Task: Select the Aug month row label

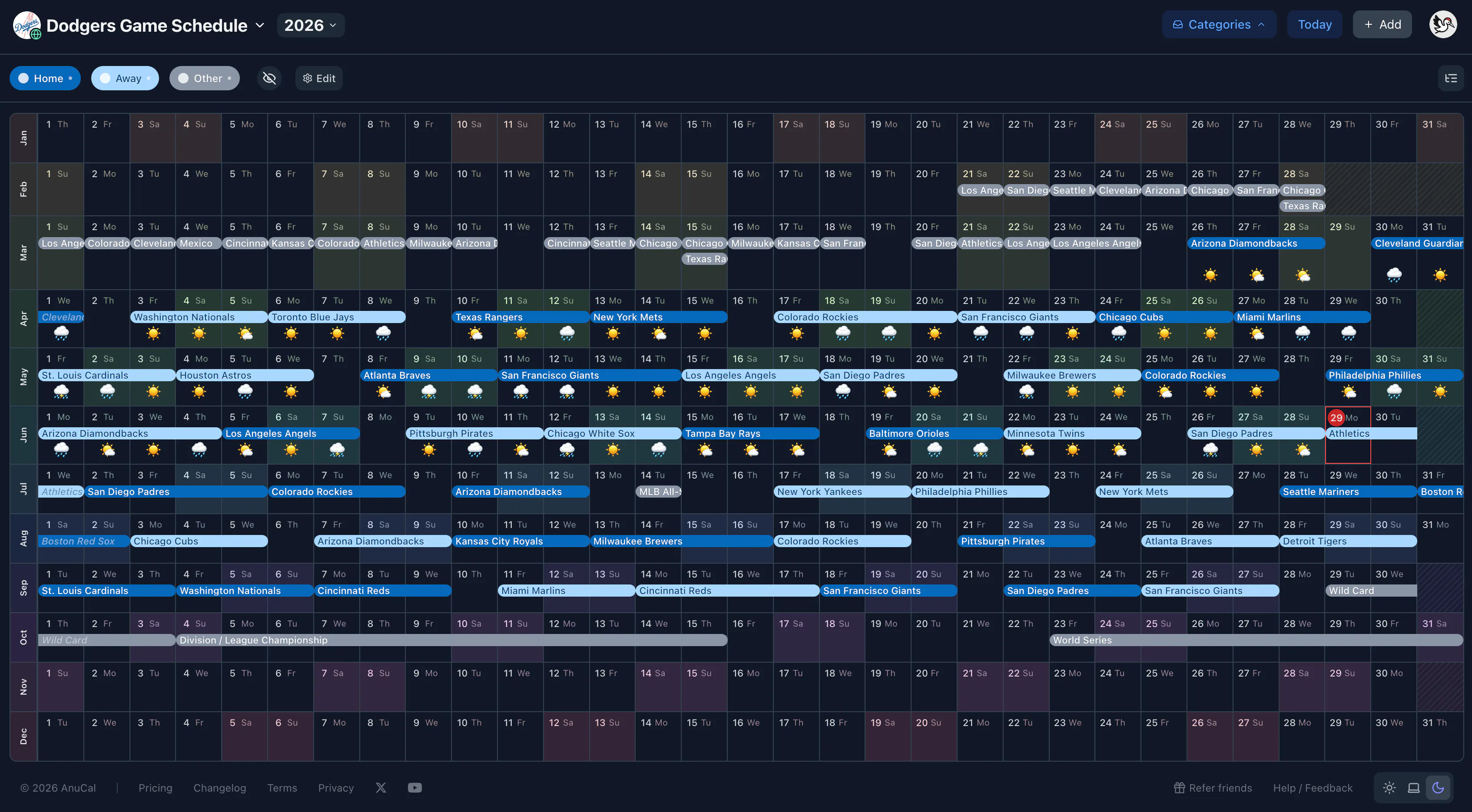Action: coord(23,538)
